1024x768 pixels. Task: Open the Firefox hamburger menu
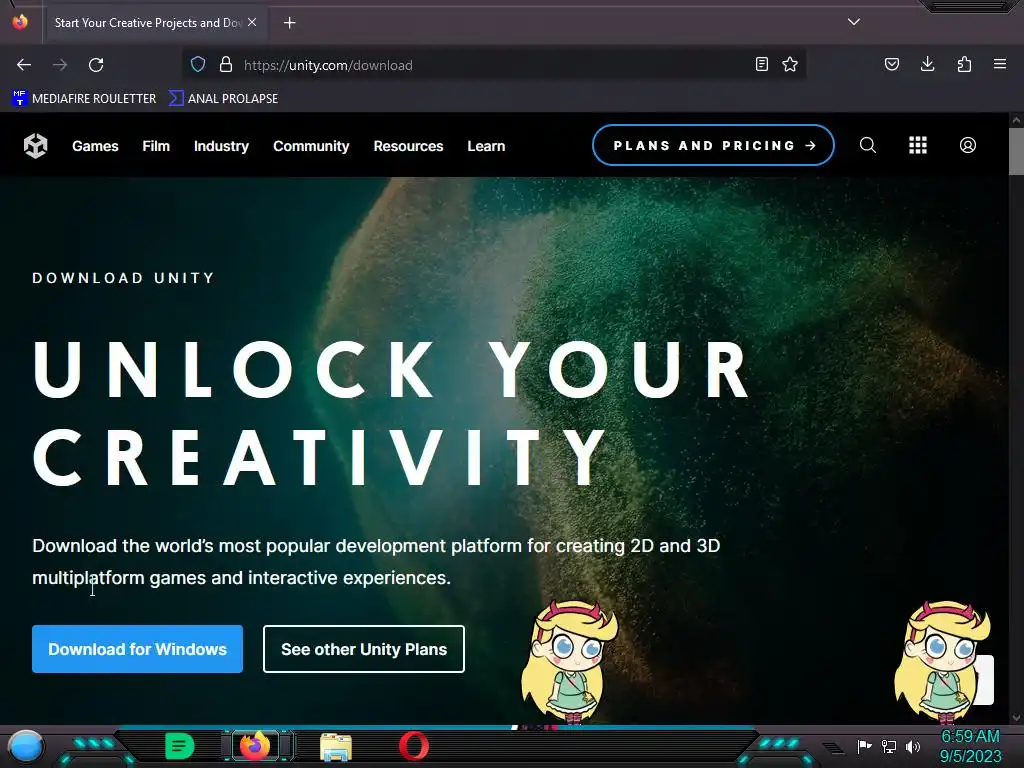pos(1000,64)
